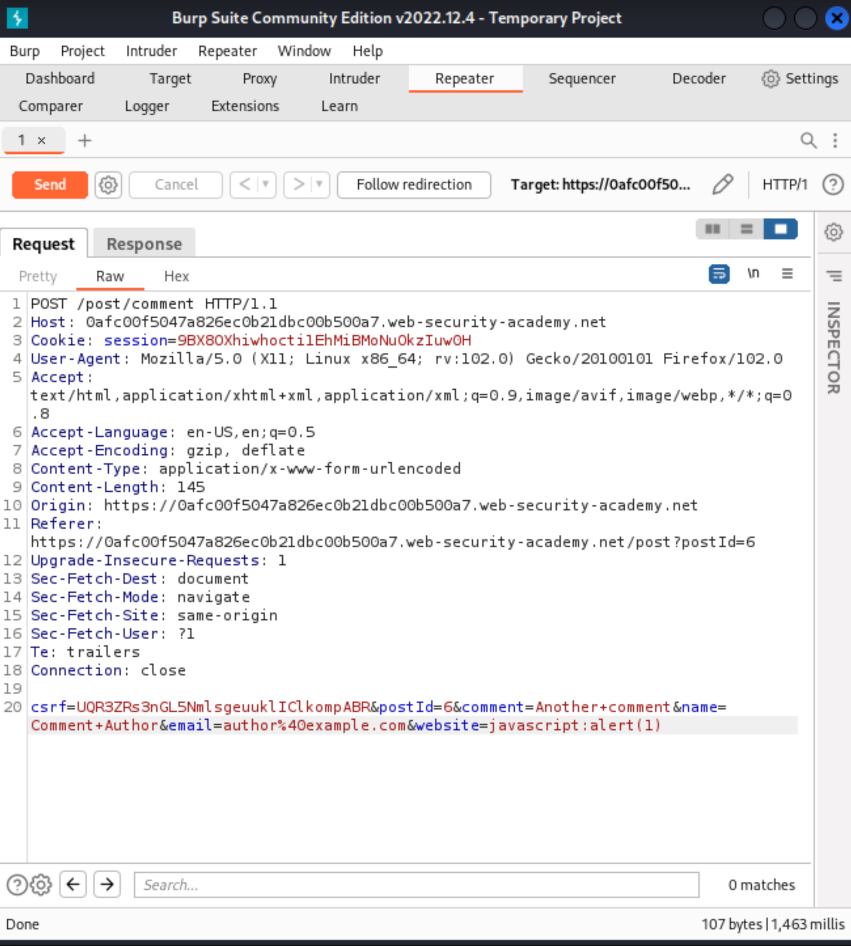Select Repeater request tab 1
The width and height of the screenshot is (851, 946).
pos(22,141)
